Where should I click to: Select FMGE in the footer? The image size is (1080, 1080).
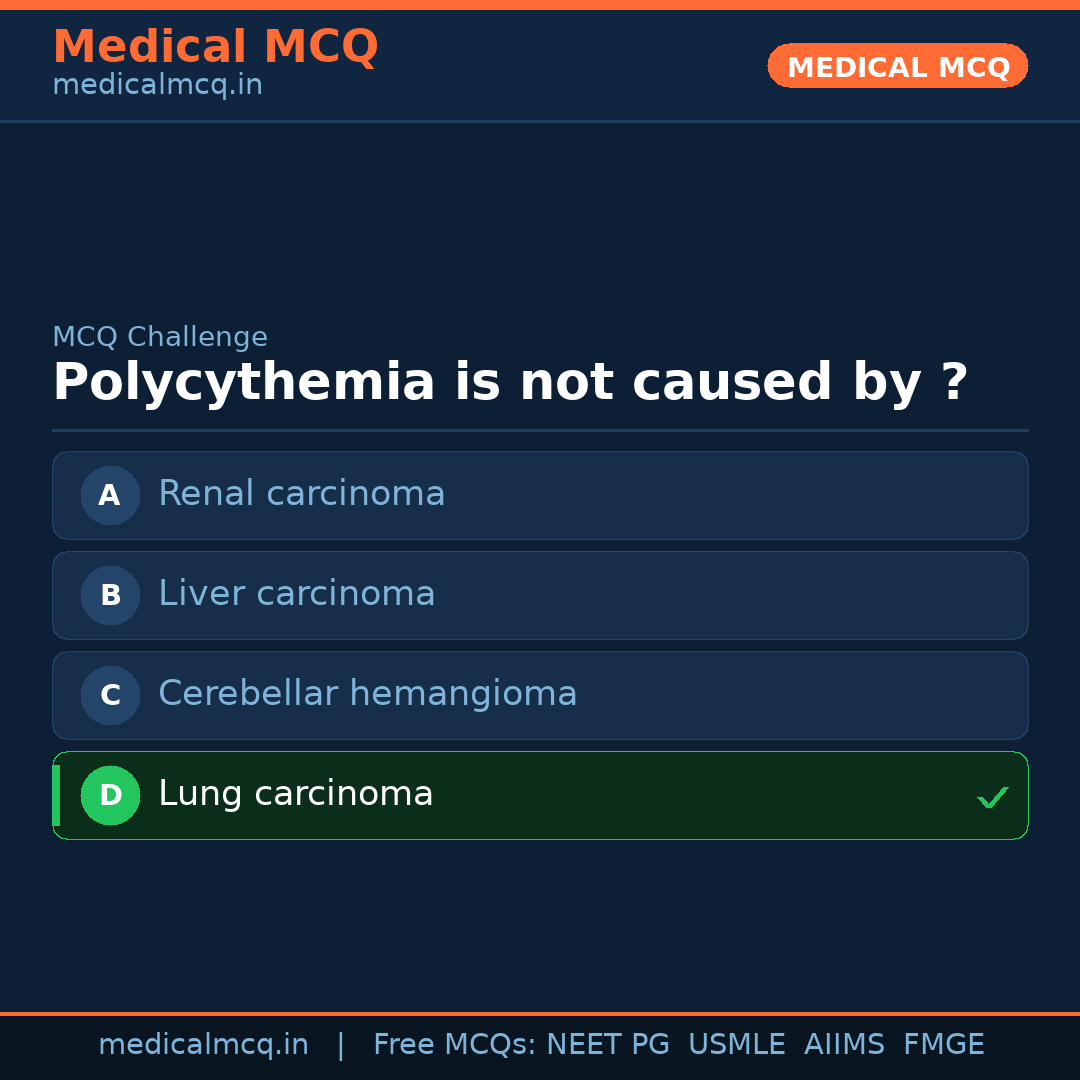943,1045
